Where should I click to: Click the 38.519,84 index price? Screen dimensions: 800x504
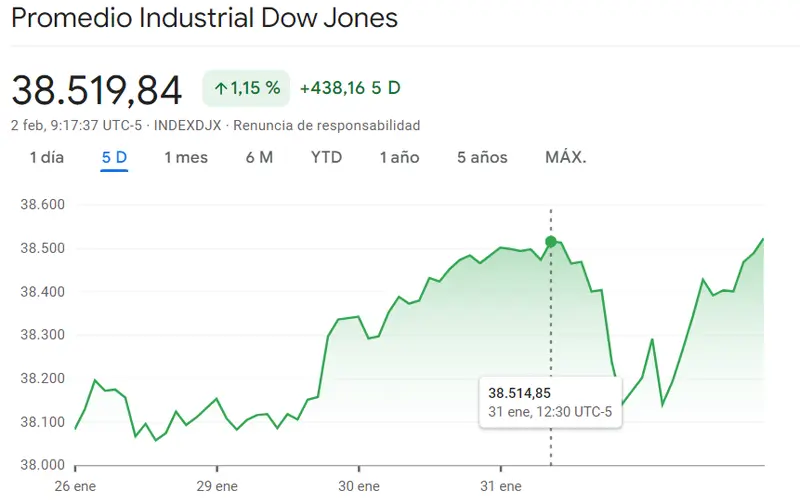click(97, 90)
